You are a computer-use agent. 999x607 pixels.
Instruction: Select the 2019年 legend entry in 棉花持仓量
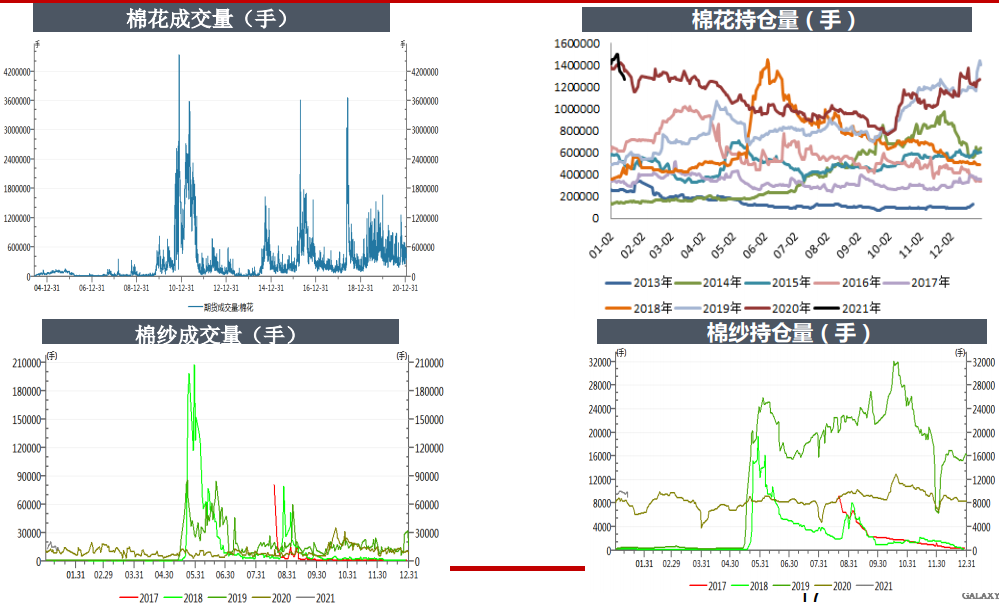(x=717, y=308)
